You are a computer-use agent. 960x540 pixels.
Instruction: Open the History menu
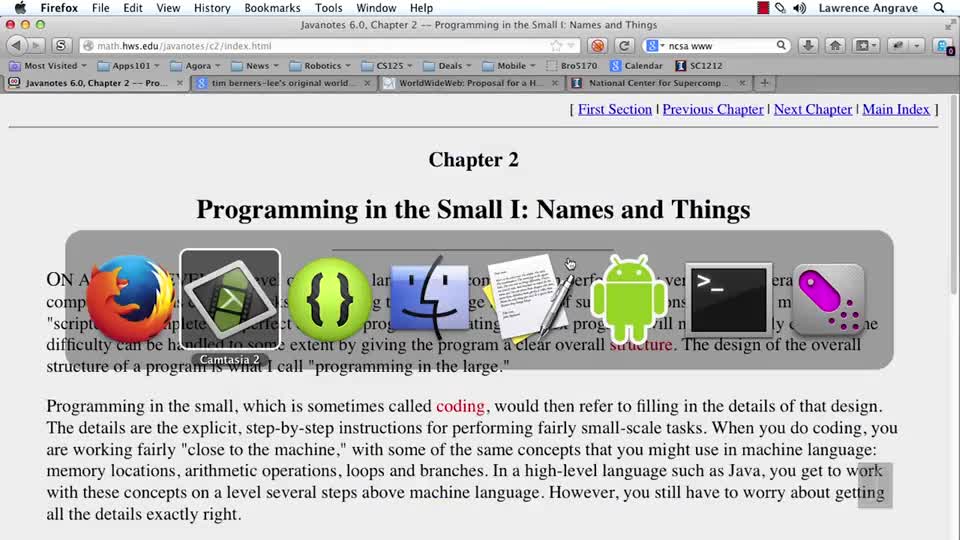pyautogui.click(x=212, y=8)
